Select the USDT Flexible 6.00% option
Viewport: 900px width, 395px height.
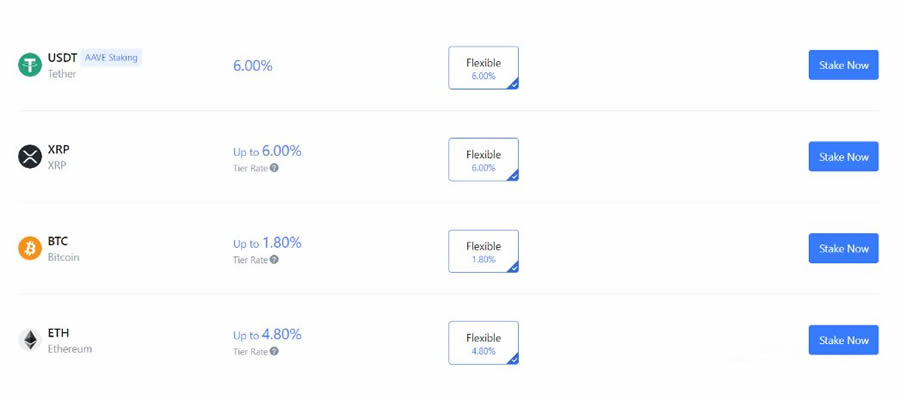[483, 68]
